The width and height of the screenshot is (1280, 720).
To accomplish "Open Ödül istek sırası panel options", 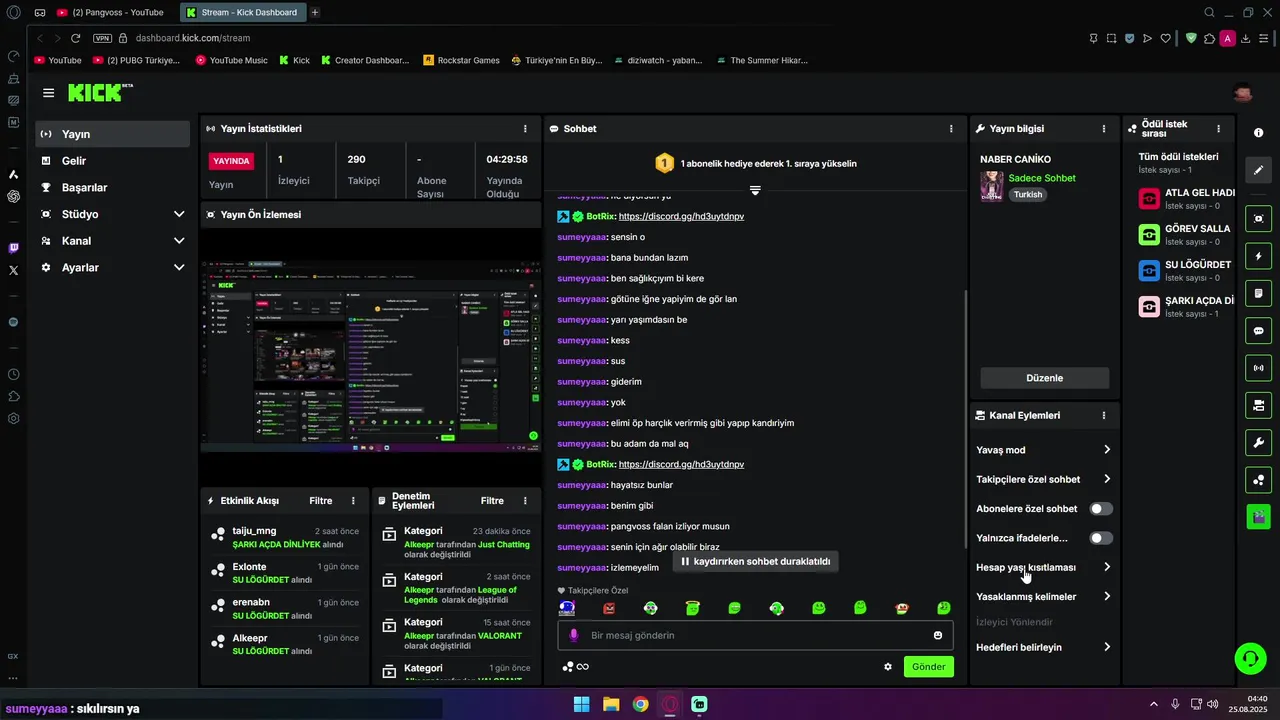I will pos(1218,129).
